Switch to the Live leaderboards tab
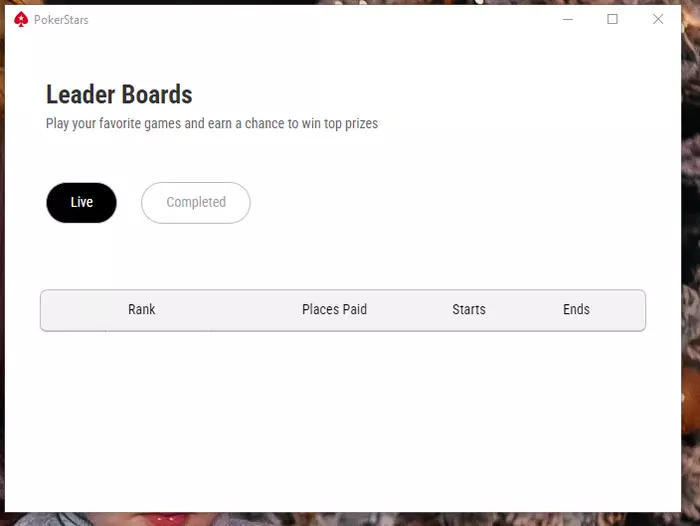 tap(81, 202)
